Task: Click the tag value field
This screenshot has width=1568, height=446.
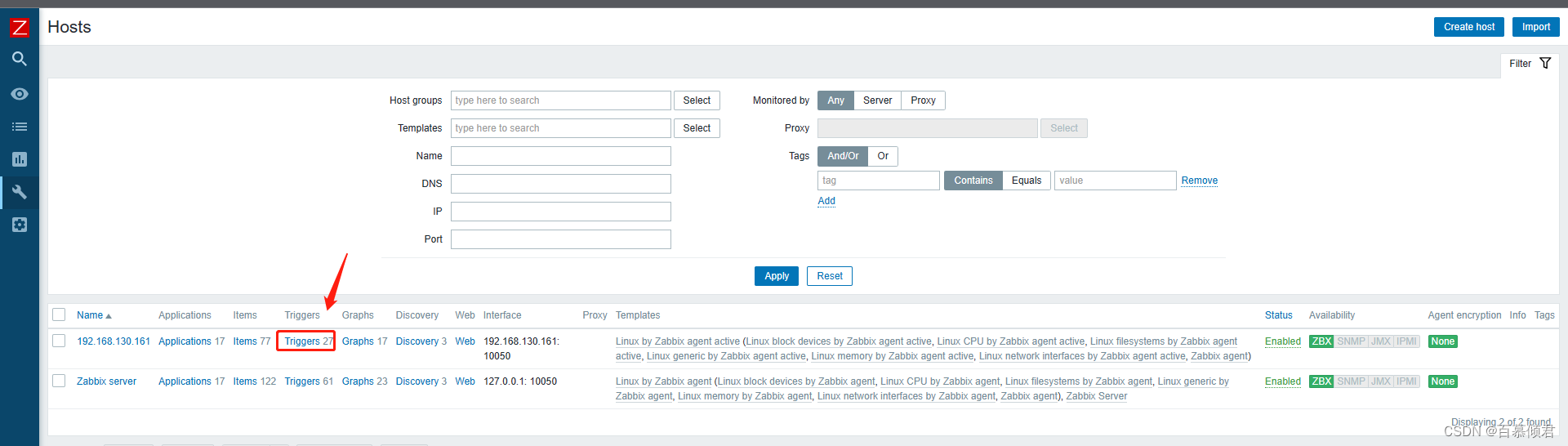Action: pos(1116,181)
